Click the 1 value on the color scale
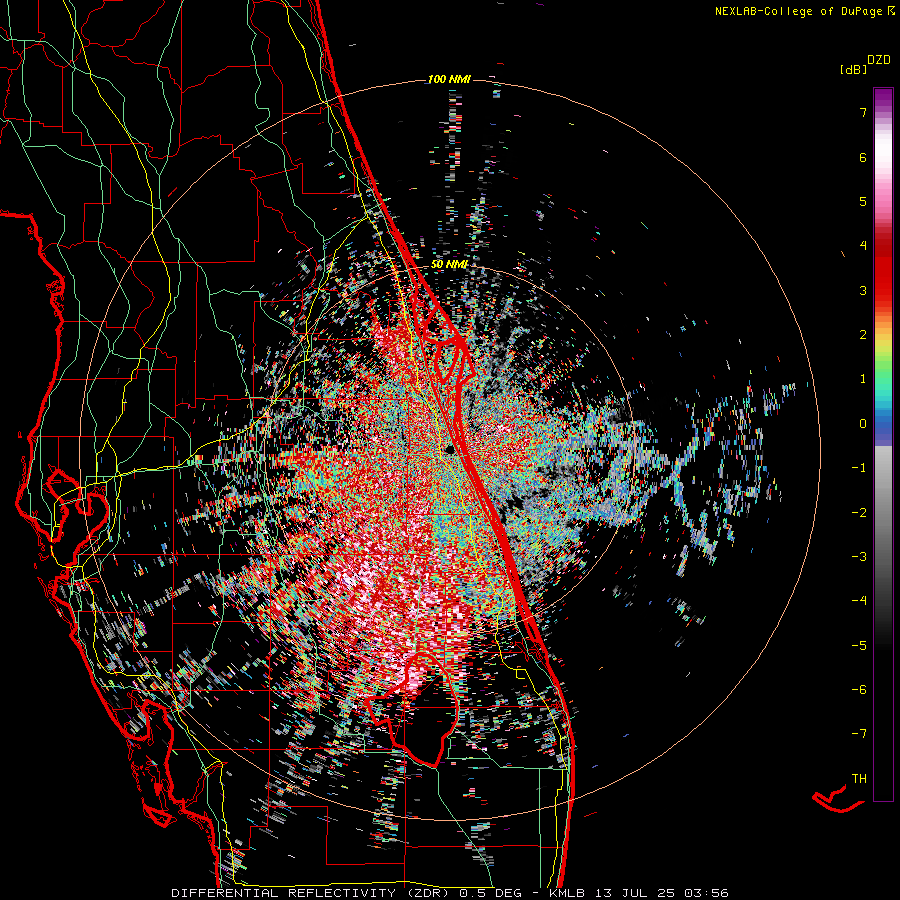900x900 pixels. 863,379
